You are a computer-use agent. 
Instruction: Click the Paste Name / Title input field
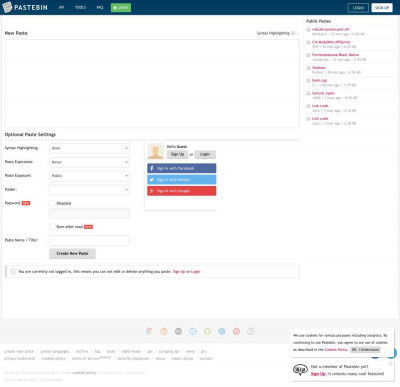(89, 240)
